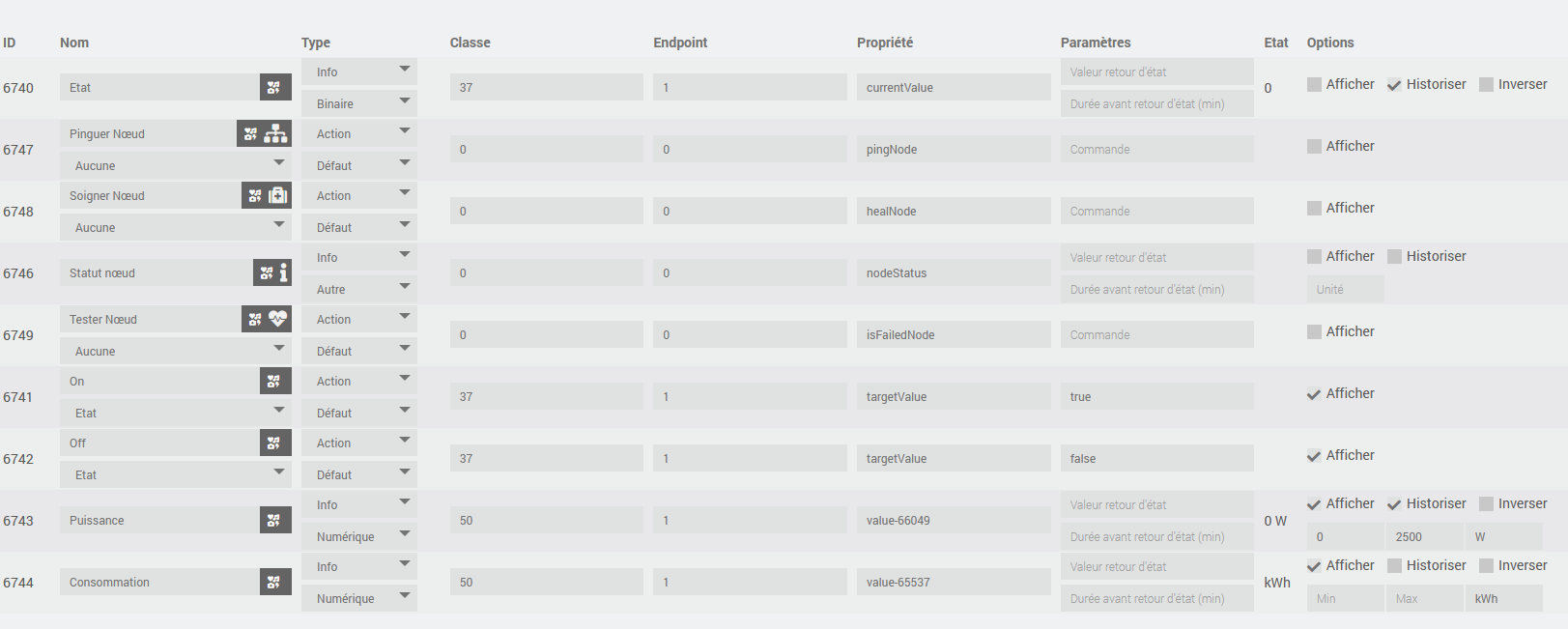This screenshot has height=629, width=1568.
Task: Enable Historiser for the Consommation command
Action: [1394, 566]
